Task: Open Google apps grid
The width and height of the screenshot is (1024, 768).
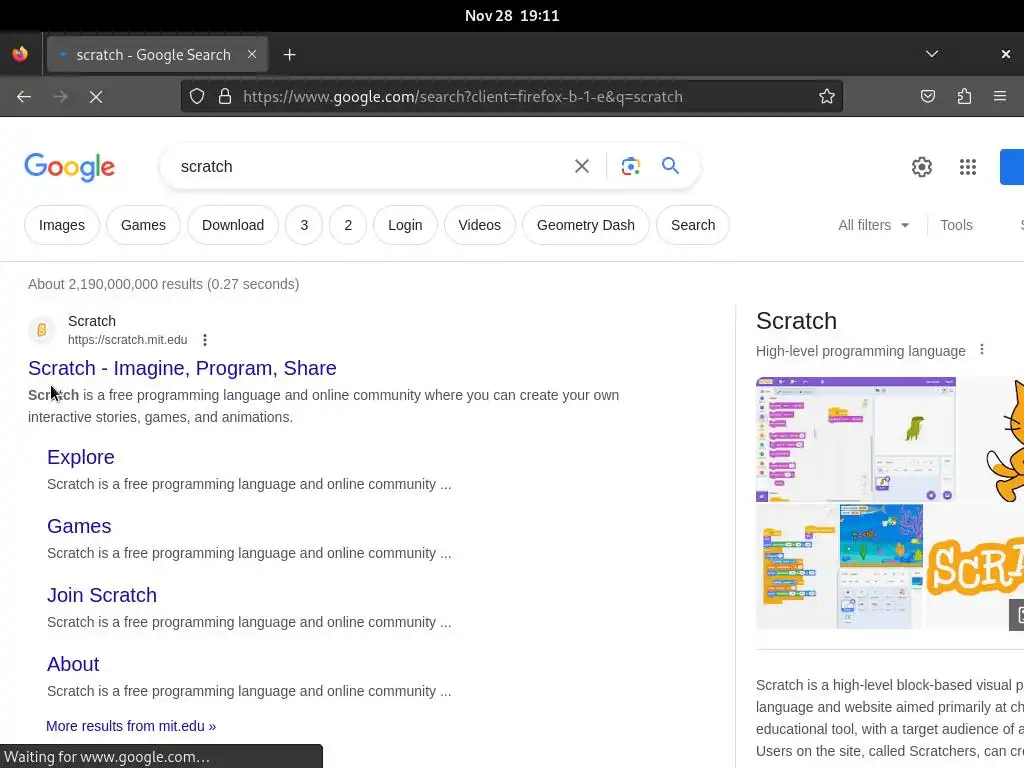Action: (968, 167)
